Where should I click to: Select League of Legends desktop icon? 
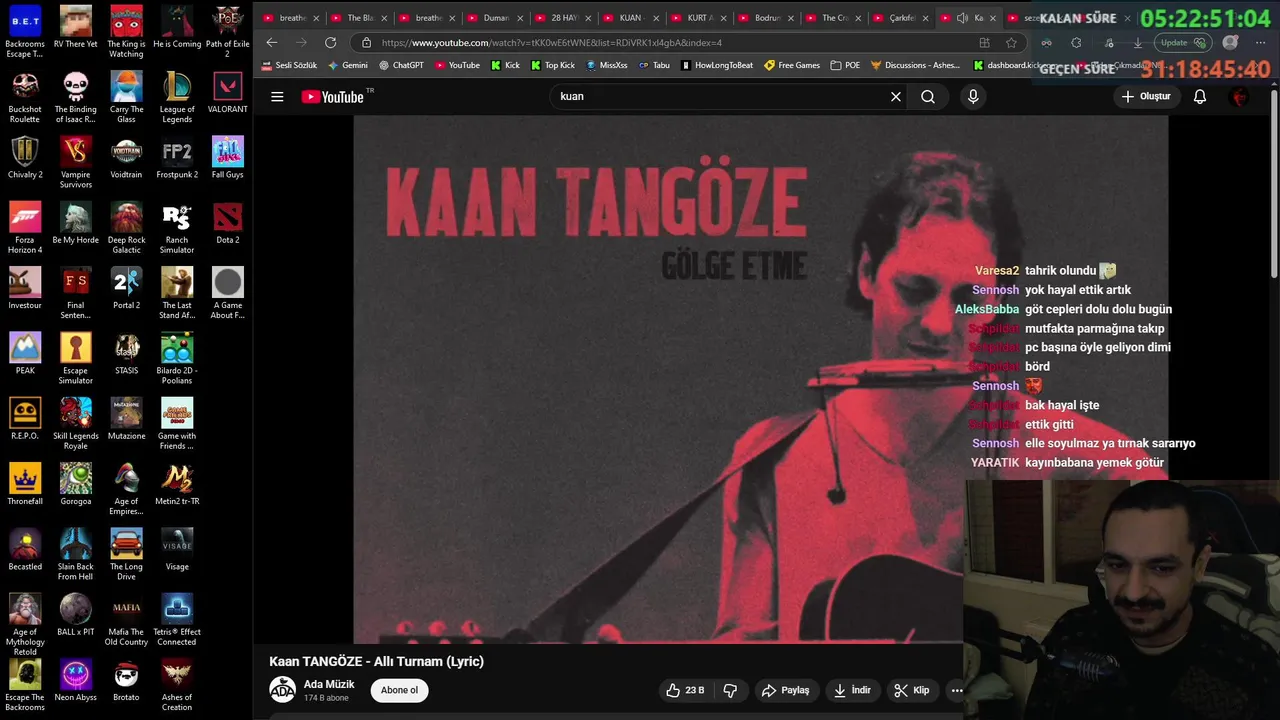coord(177,98)
